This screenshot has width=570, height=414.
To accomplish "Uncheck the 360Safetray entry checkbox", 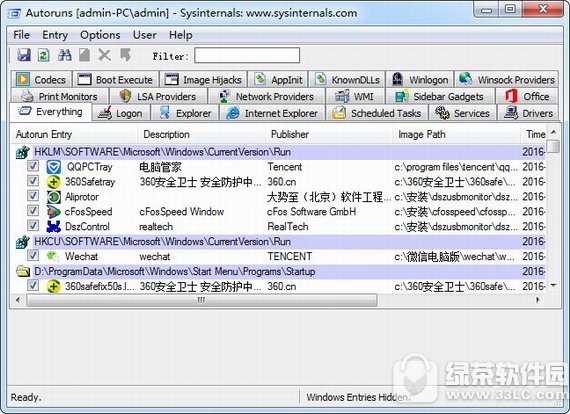I will (33, 181).
